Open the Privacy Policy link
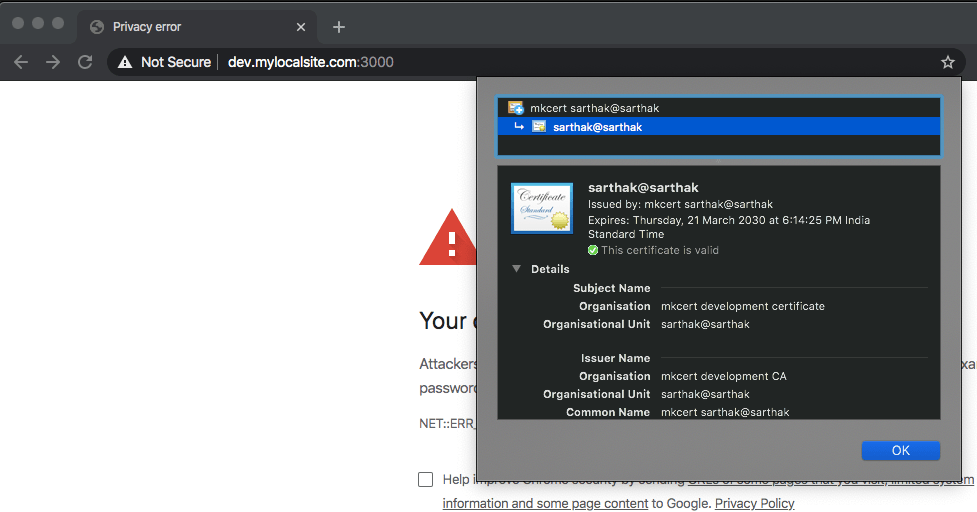 (x=754, y=503)
